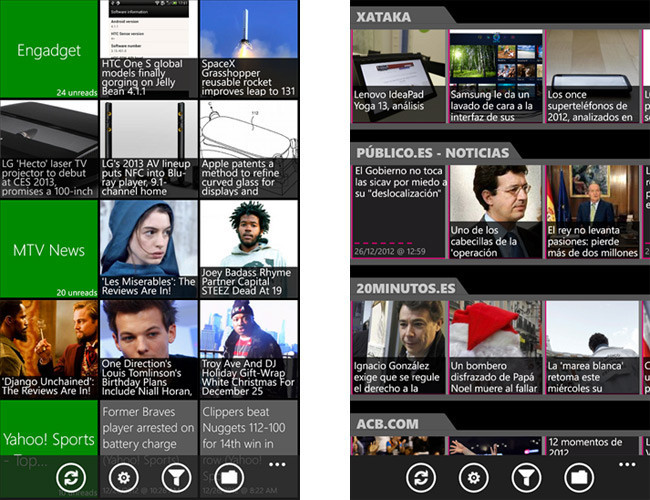Tap Engadget 24 unreads counter
Viewport: 650px width, 500px height.
click(77, 92)
